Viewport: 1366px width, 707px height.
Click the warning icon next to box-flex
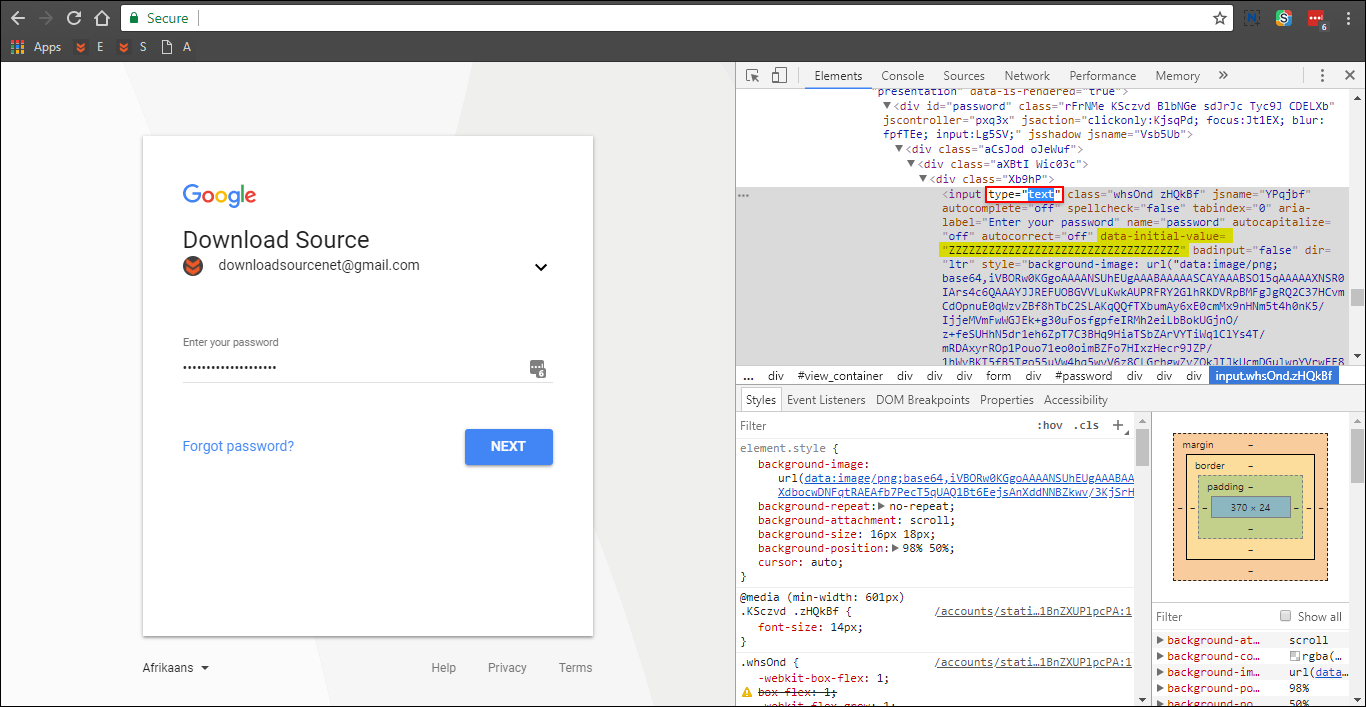746,692
